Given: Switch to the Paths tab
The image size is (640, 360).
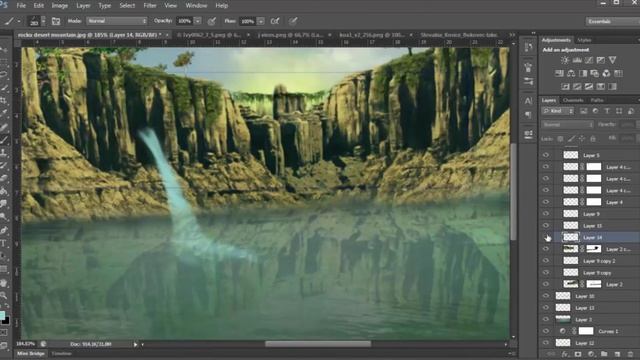Looking at the screenshot, I should (x=597, y=100).
